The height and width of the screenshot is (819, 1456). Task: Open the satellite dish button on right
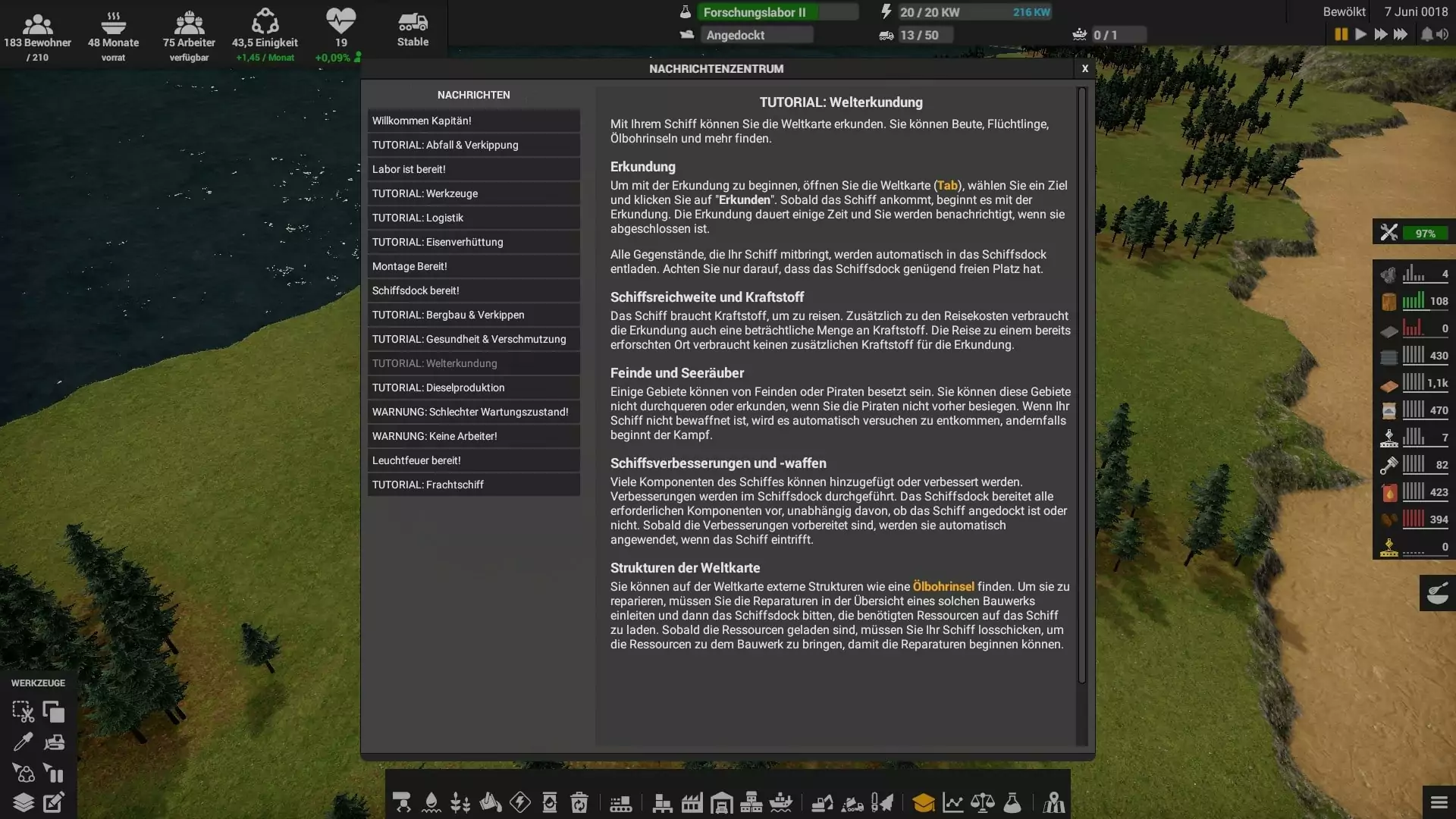1438,593
